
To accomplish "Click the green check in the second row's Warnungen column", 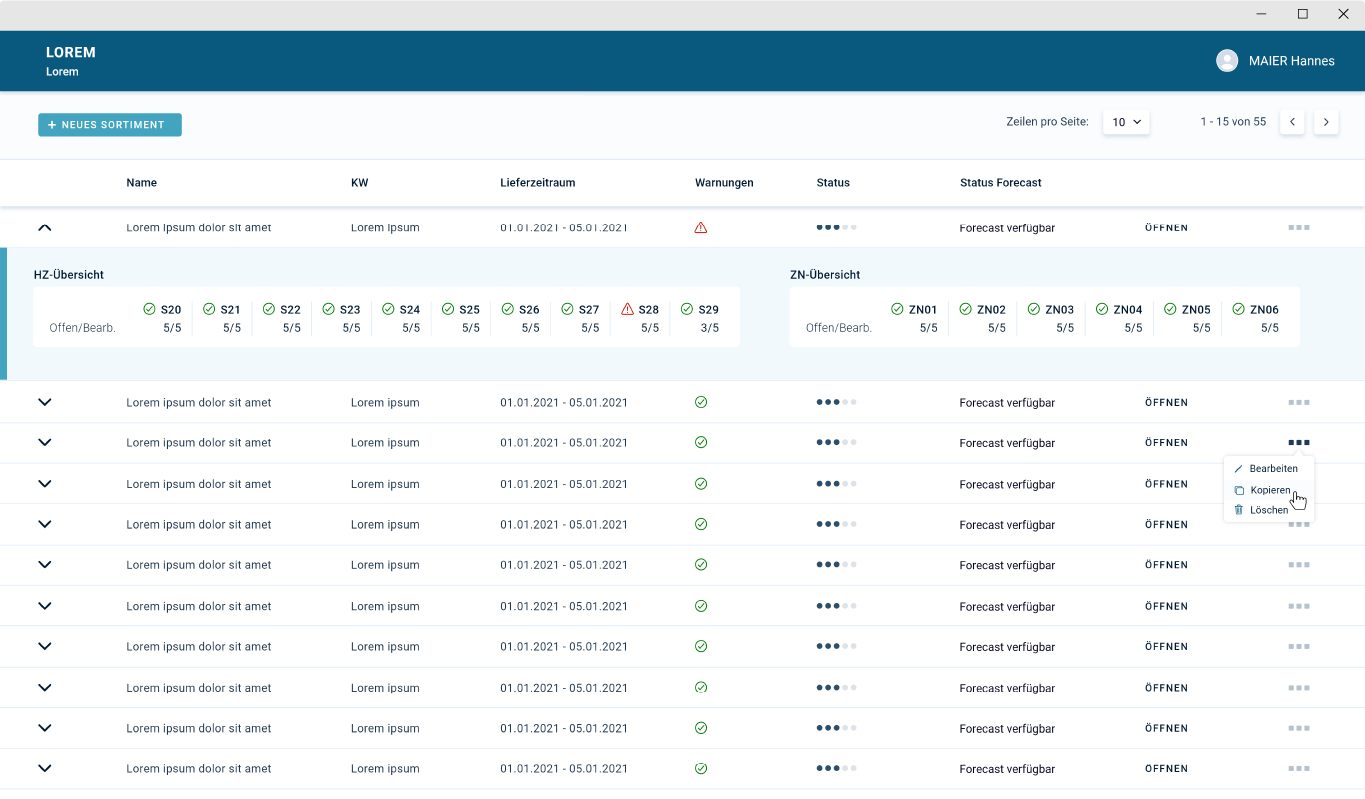I will [x=700, y=402].
